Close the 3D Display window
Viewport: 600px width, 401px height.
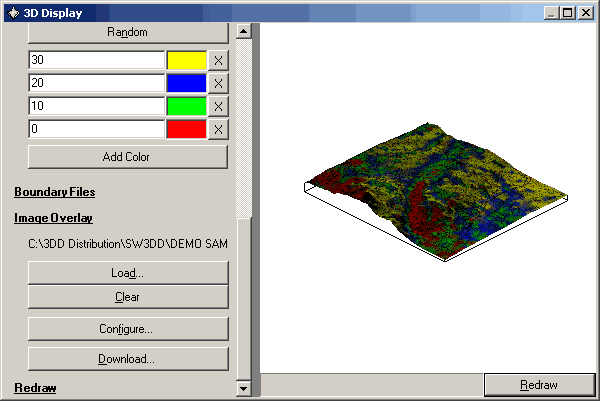coord(586,13)
